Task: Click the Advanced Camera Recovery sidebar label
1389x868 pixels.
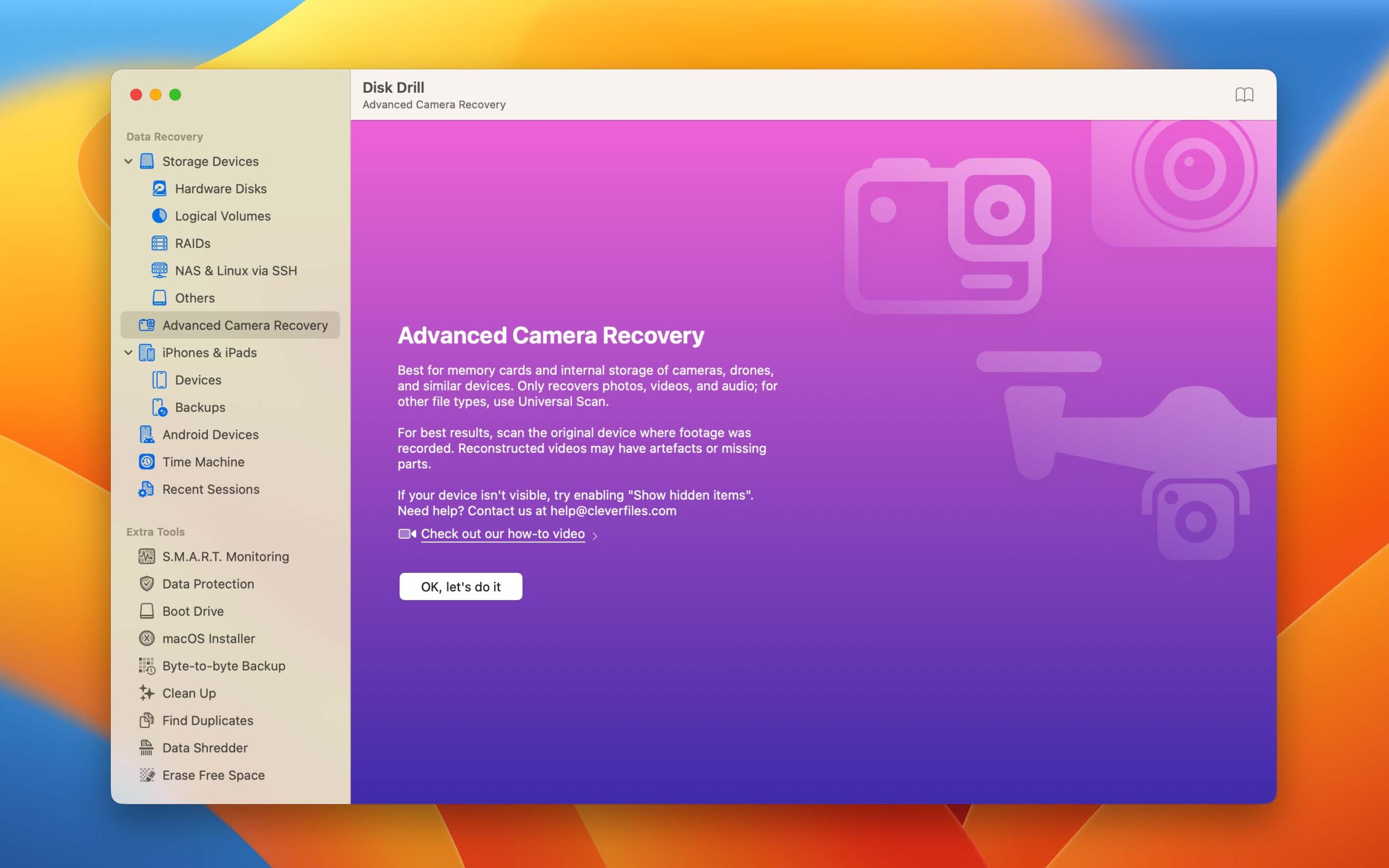Action: [245, 325]
